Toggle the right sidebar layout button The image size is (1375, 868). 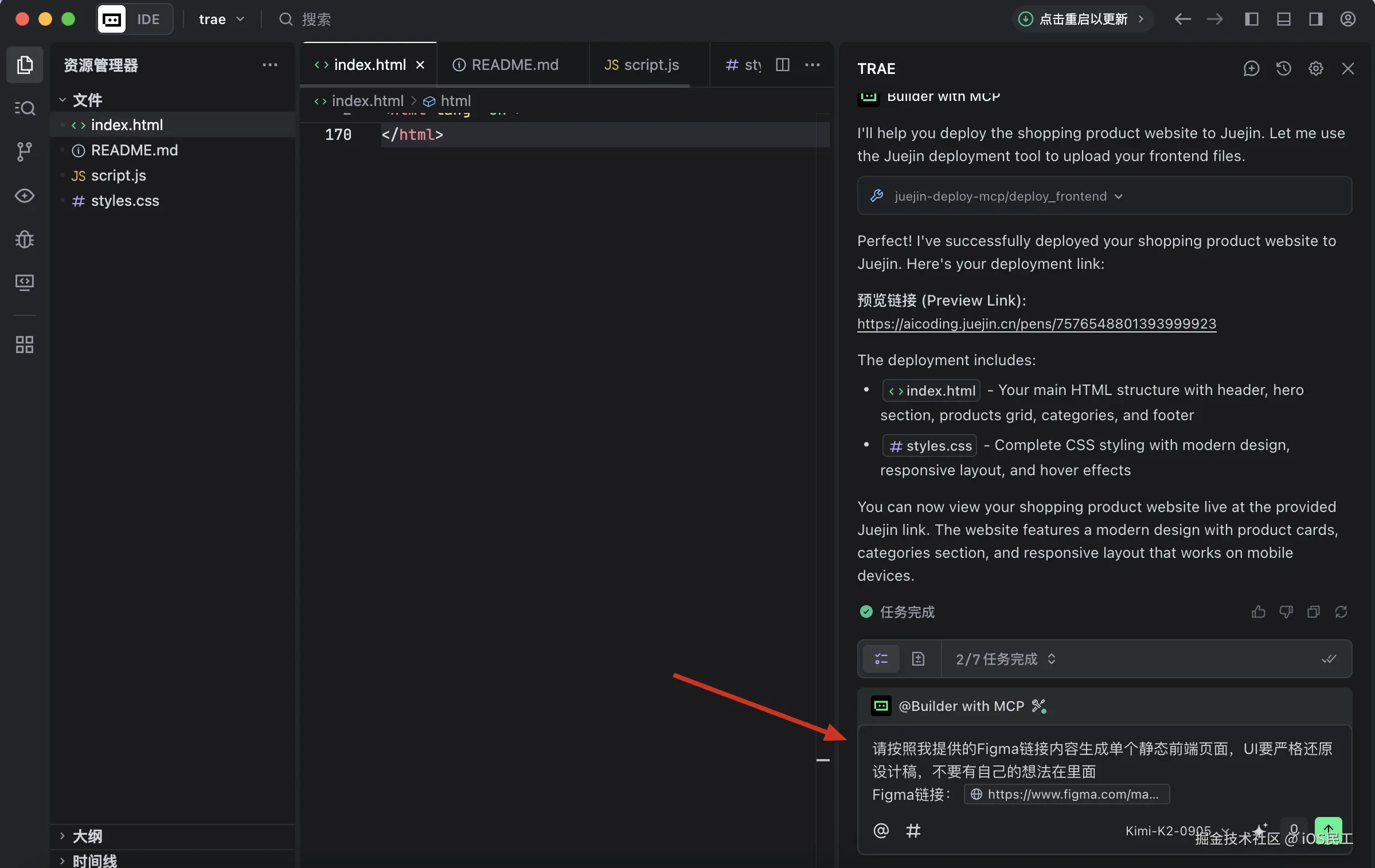click(x=1315, y=19)
